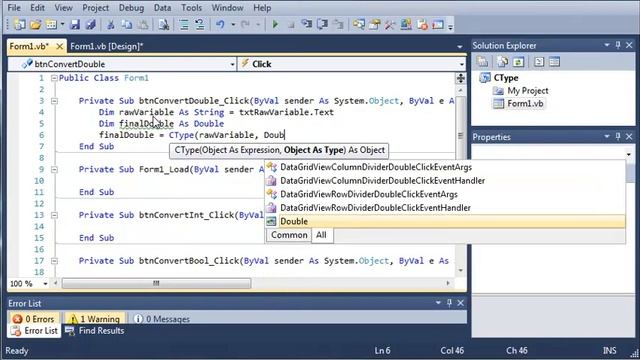Toggle the 1 Warning filter button
Viewport: 640px width, 360px height.
(x=94, y=319)
